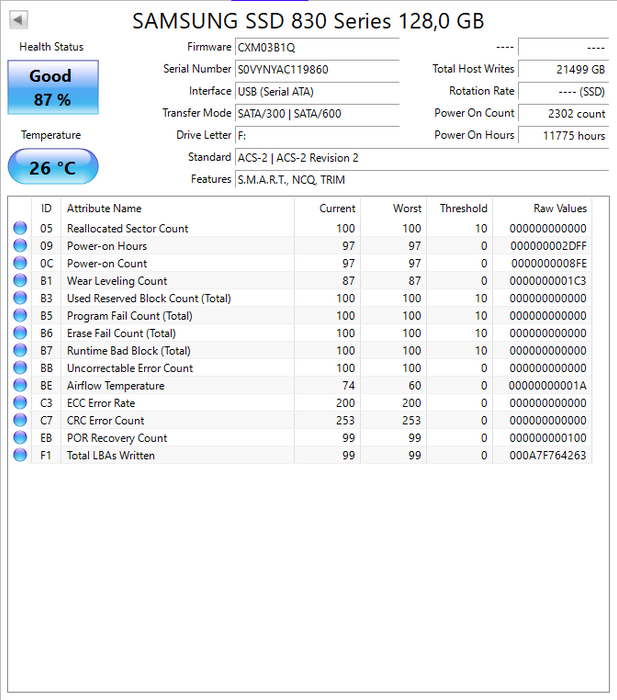Select the Firmware field CXM03B1Q

[x=316, y=48]
